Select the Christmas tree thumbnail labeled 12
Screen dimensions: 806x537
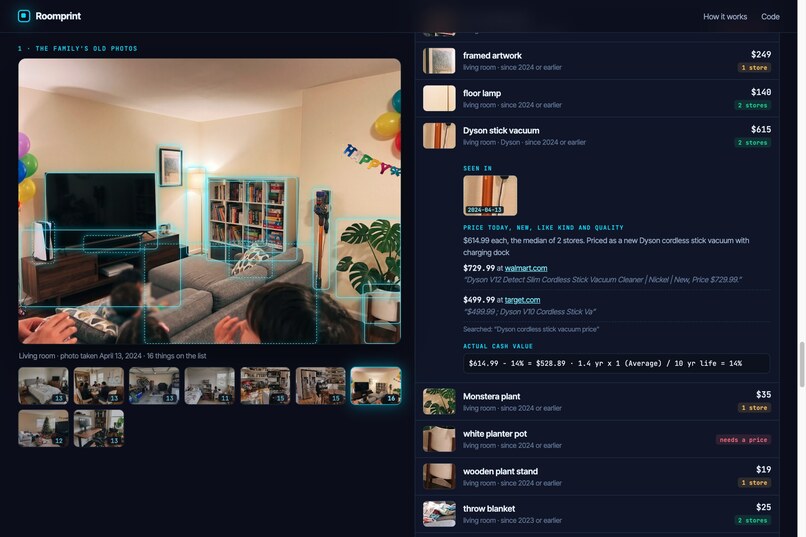coord(43,428)
